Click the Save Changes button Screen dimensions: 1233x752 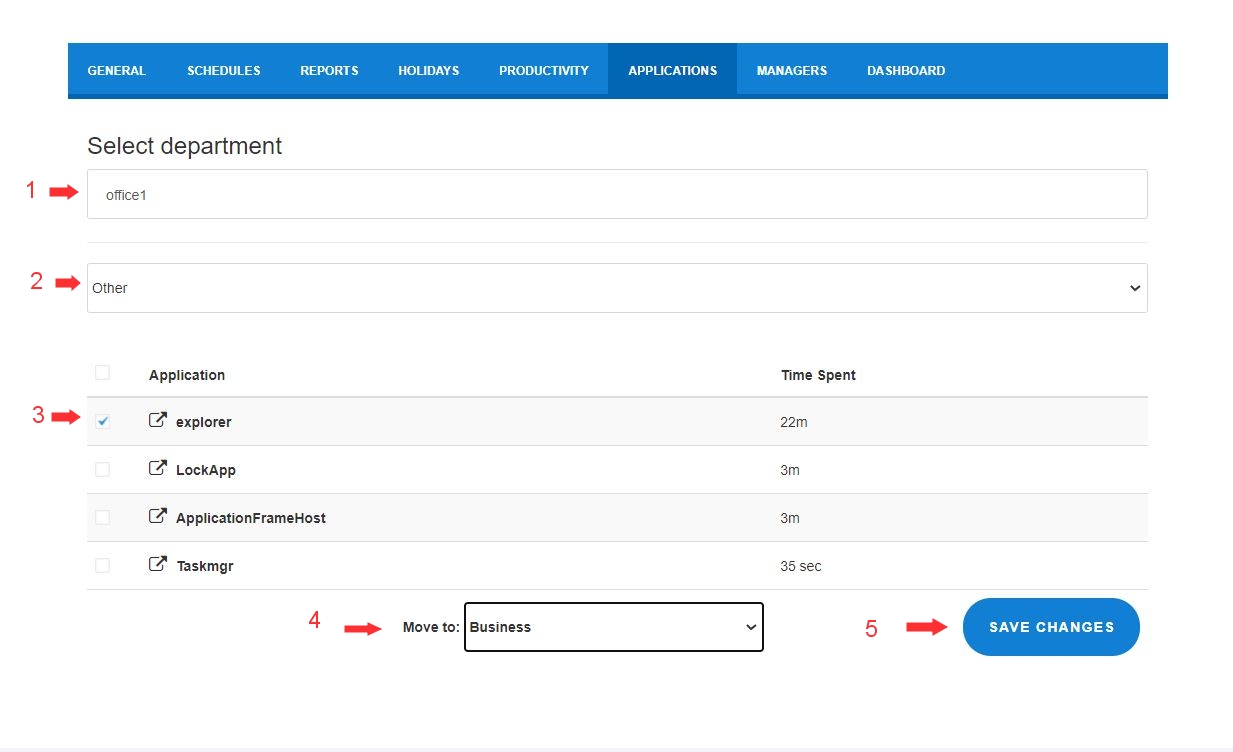pyautogui.click(x=1051, y=627)
